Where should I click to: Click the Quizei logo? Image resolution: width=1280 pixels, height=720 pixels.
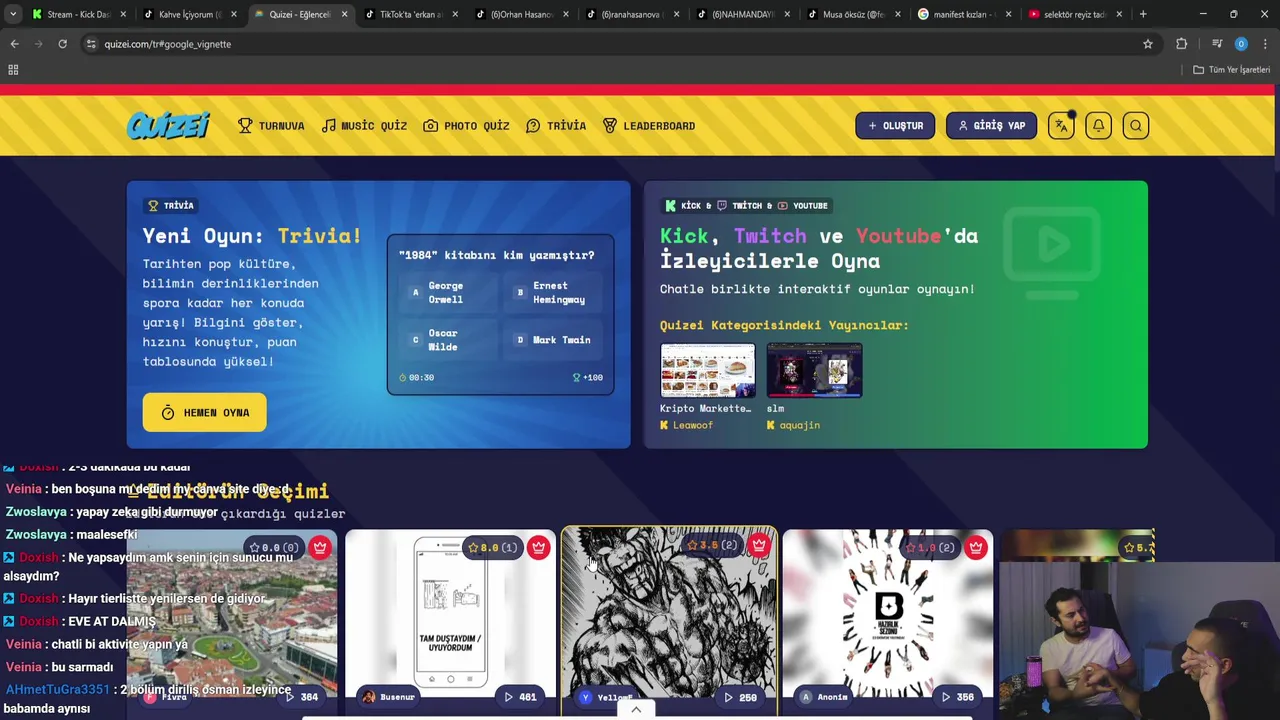(168, 125)
